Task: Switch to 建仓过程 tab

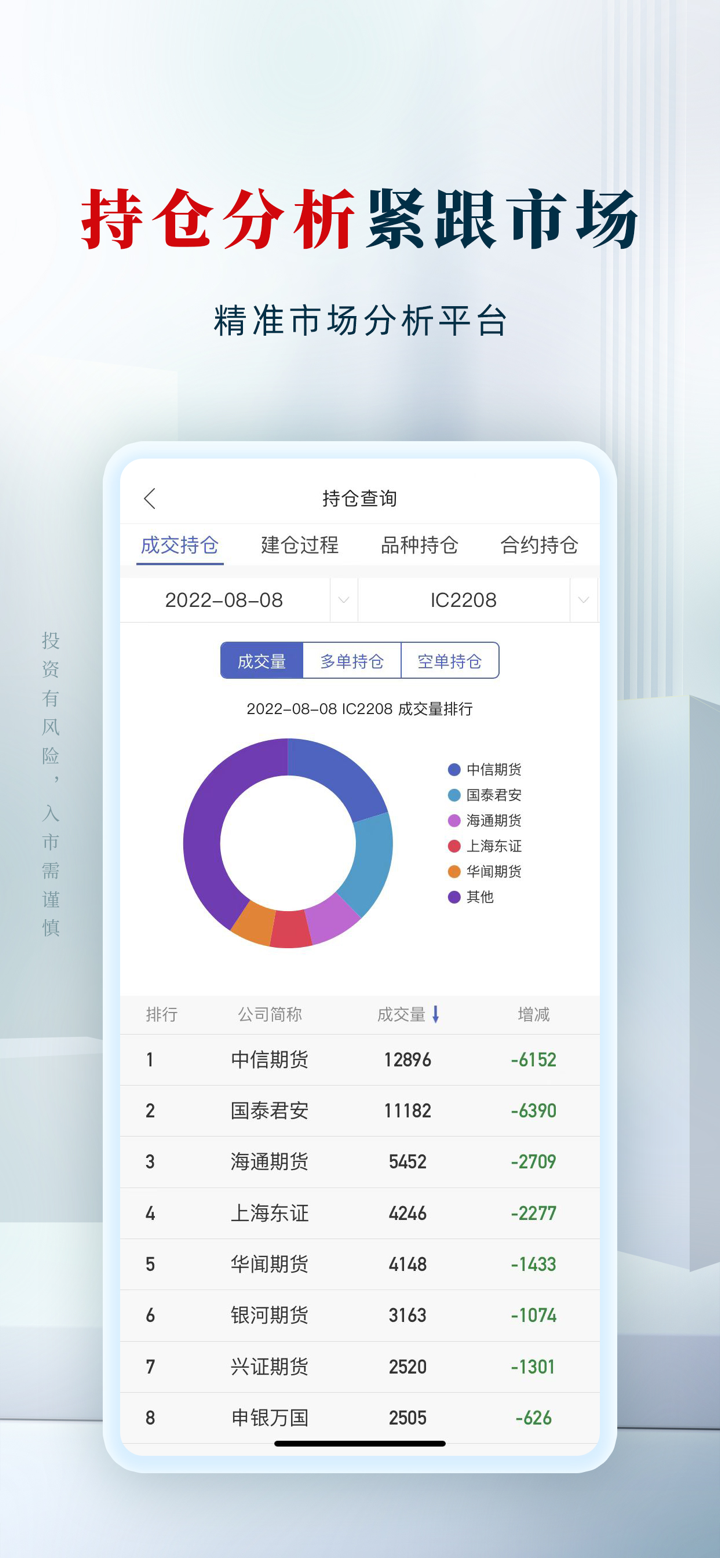Action: (300, 545)
